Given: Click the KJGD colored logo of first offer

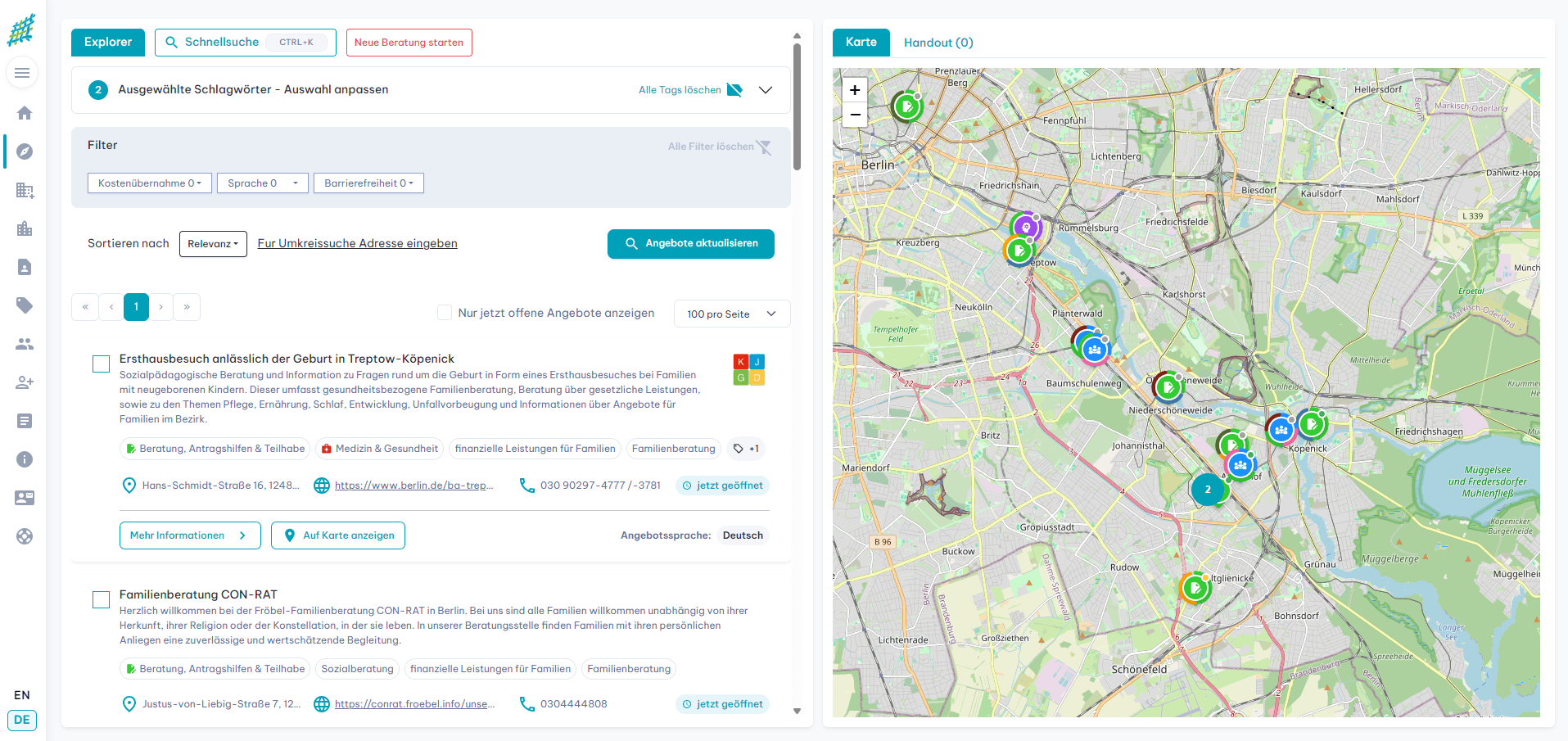Looking at the screenshot, I should click(x=749, y=369).
